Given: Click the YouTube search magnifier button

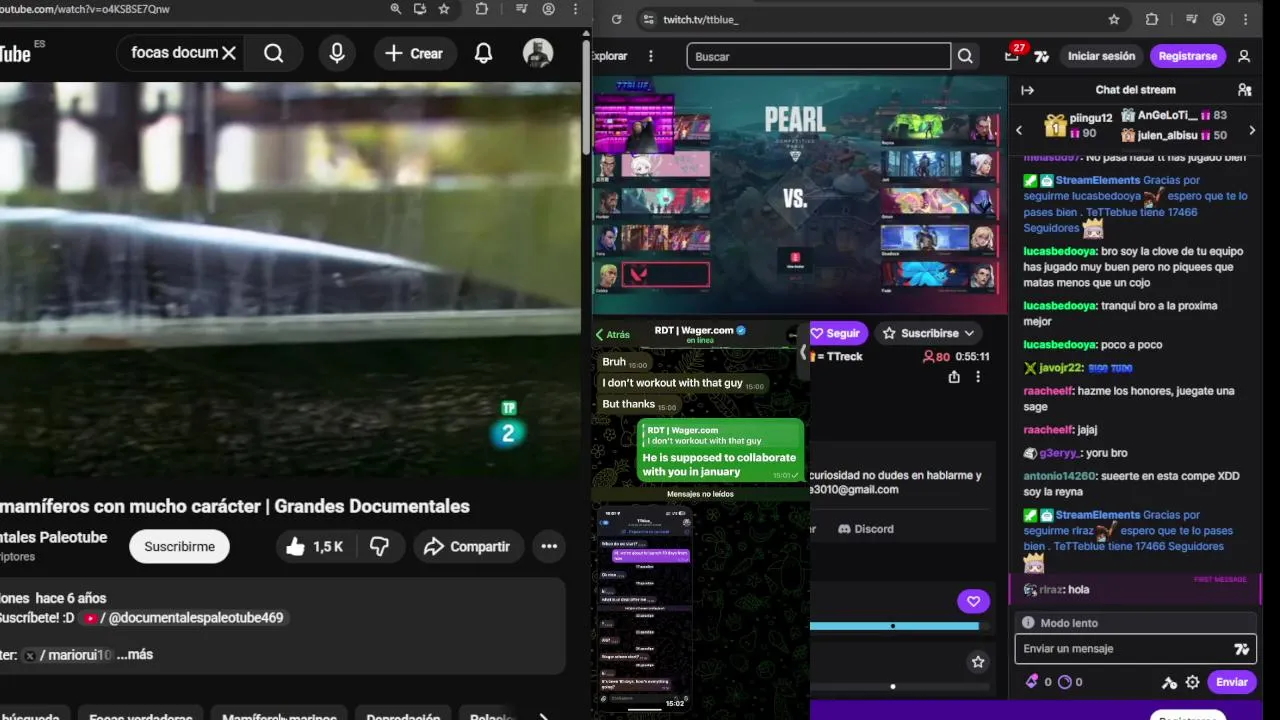Looking at the screenshot, I should [274, 53].
